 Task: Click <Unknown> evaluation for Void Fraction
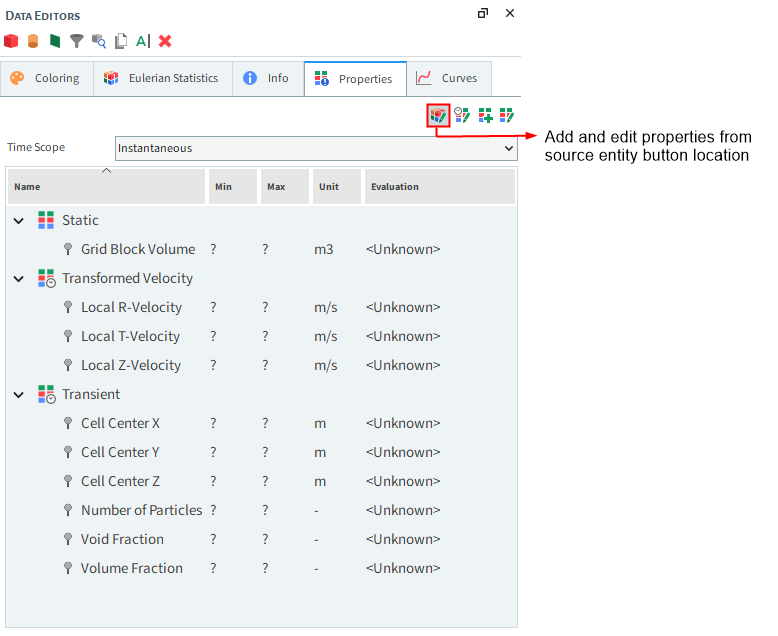point(403,539)
